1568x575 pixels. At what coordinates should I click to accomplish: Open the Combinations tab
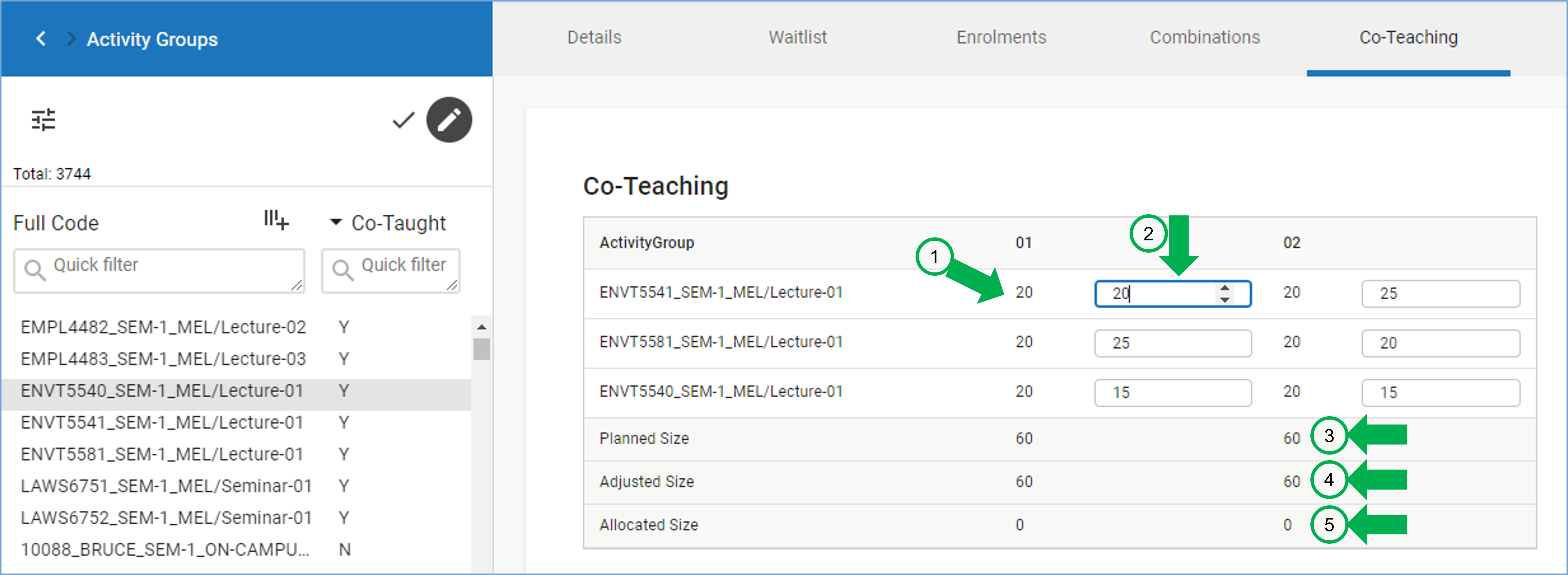[1205, 37]
